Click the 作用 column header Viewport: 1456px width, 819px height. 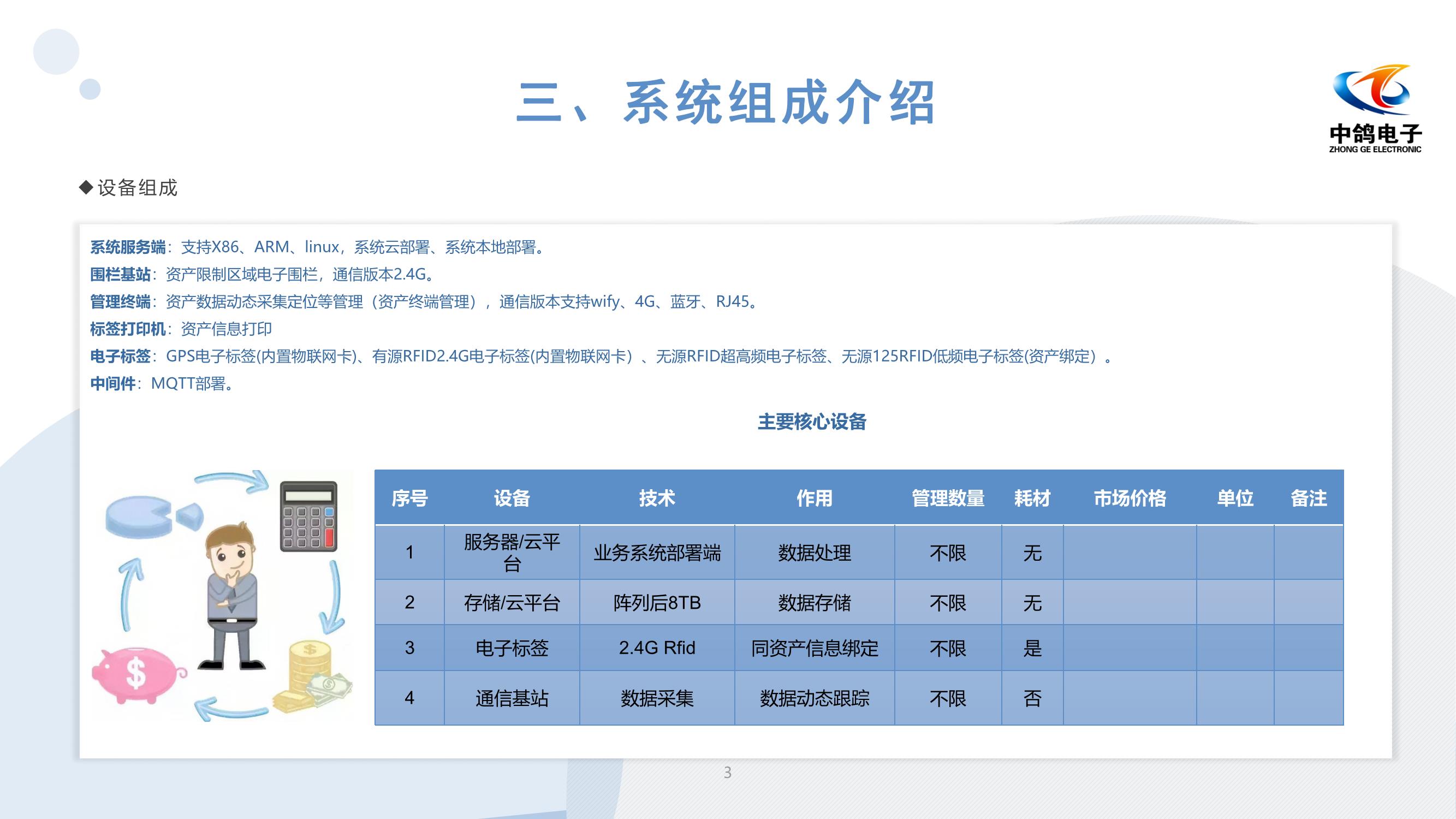coord(815,498)
